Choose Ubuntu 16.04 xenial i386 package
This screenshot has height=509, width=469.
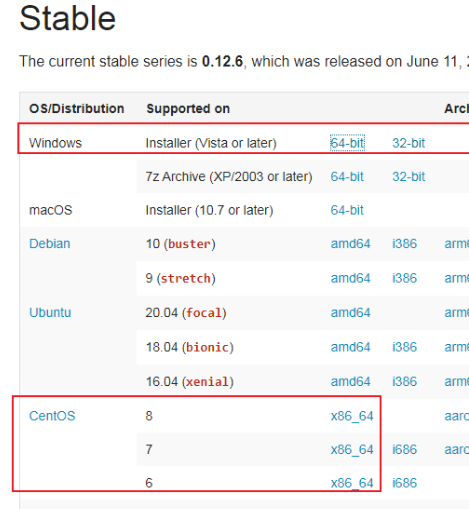[x=404, y=381]
